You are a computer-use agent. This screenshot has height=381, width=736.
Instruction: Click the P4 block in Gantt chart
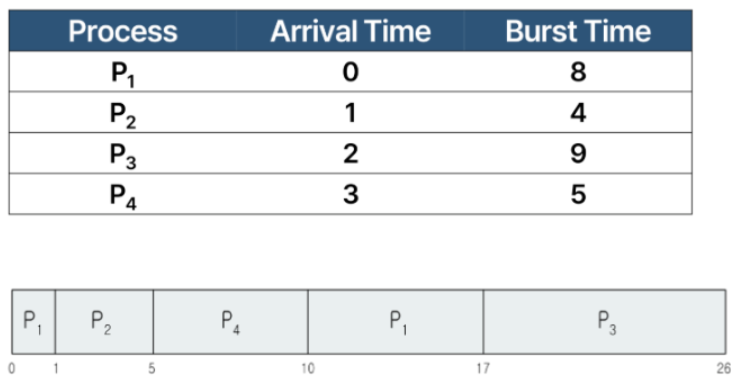[230, 322]
